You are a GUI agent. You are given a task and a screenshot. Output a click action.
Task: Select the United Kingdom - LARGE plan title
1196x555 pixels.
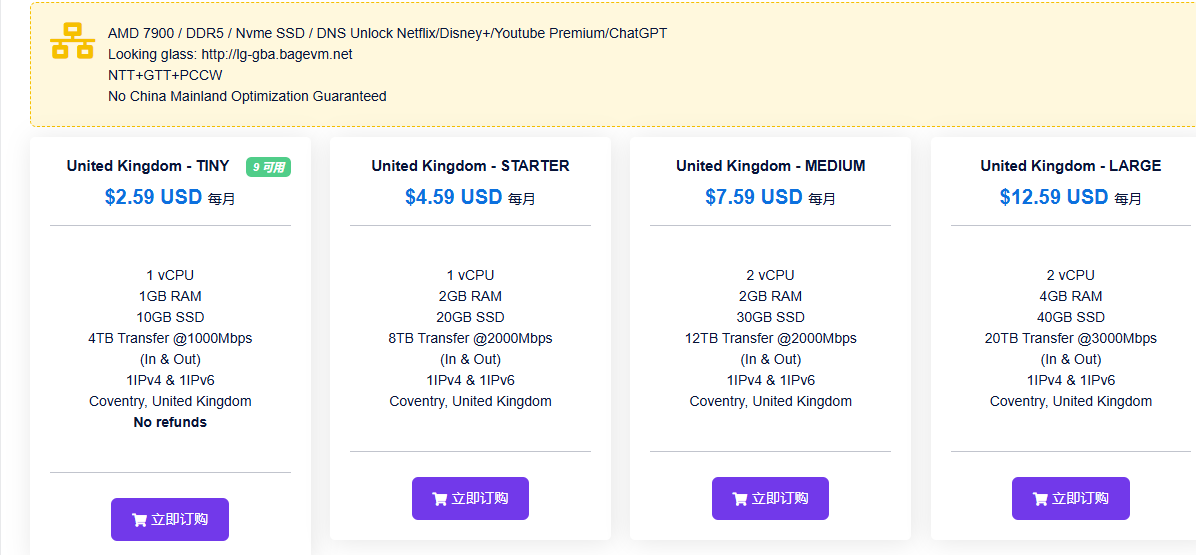click(x=1070, y=166)
